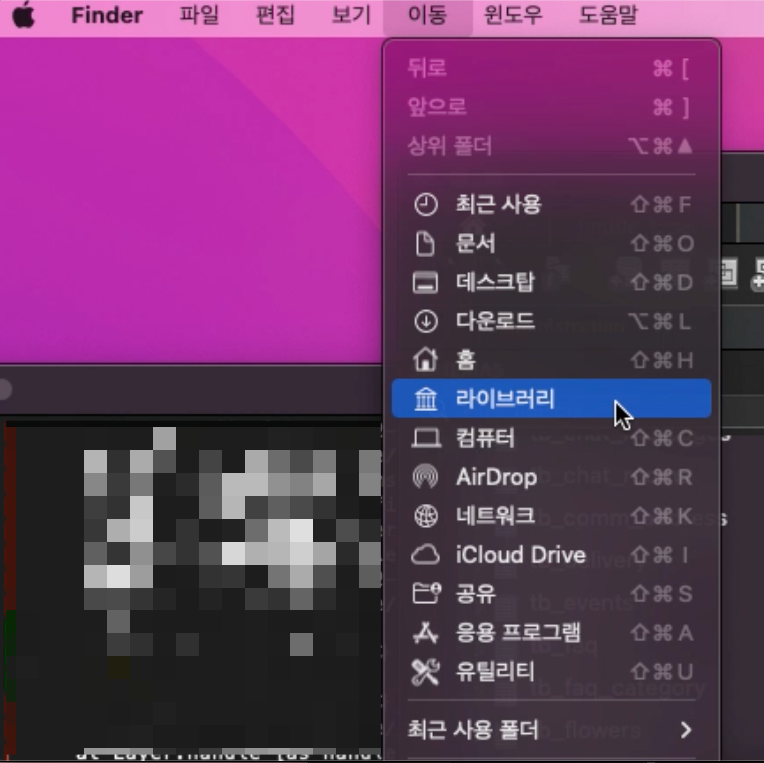Click the shared folder icon beside 공유
This screenshot has height=763, width=764.
(427, 593)
